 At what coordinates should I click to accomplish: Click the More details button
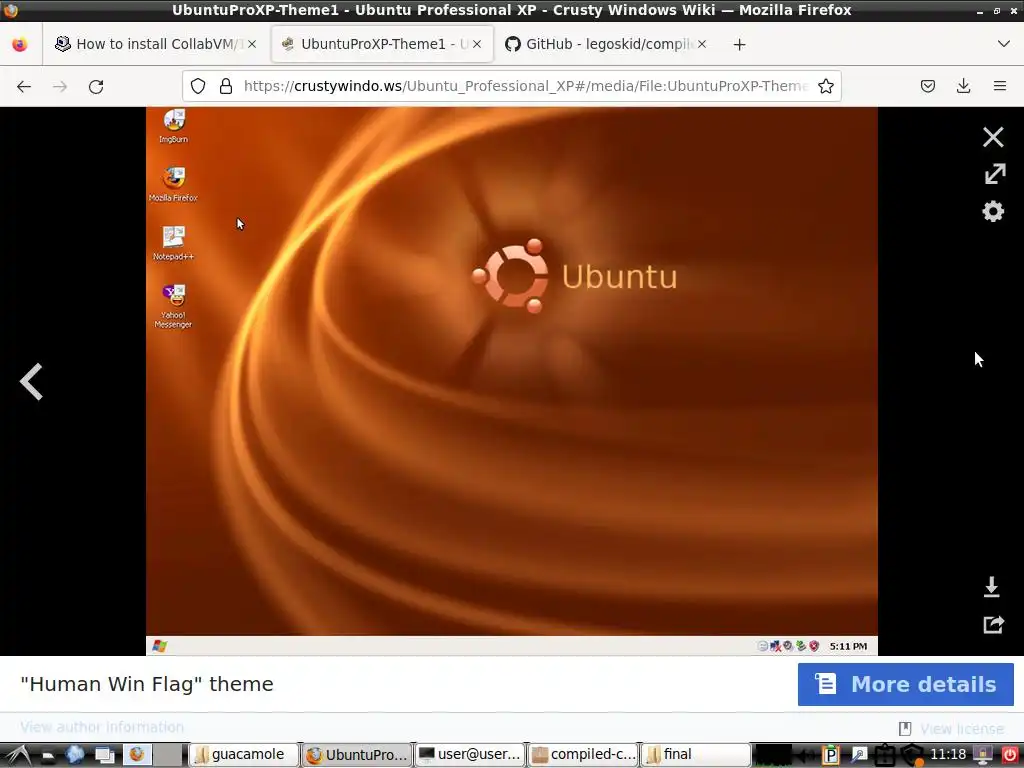coord(905,684)
